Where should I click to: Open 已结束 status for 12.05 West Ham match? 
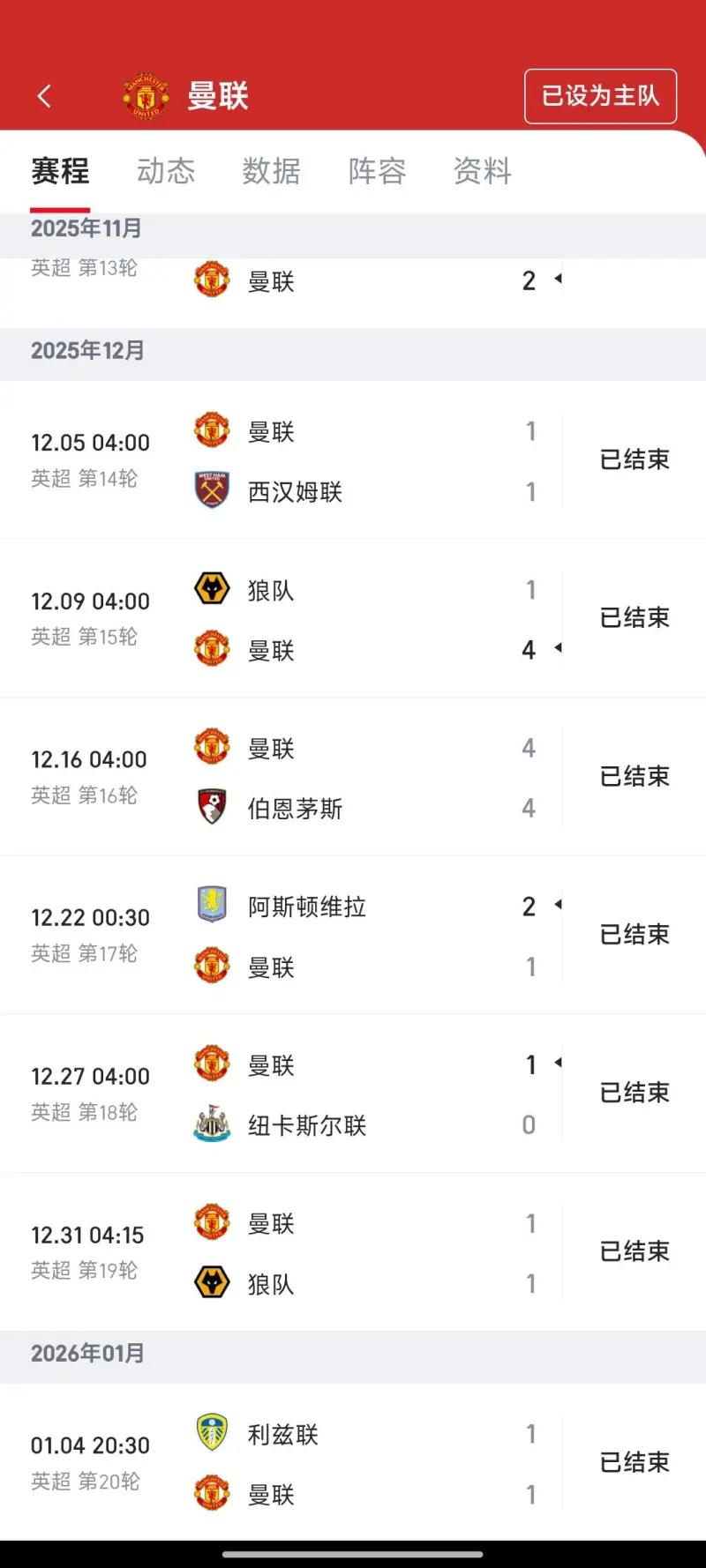click(x=635, y=459)
